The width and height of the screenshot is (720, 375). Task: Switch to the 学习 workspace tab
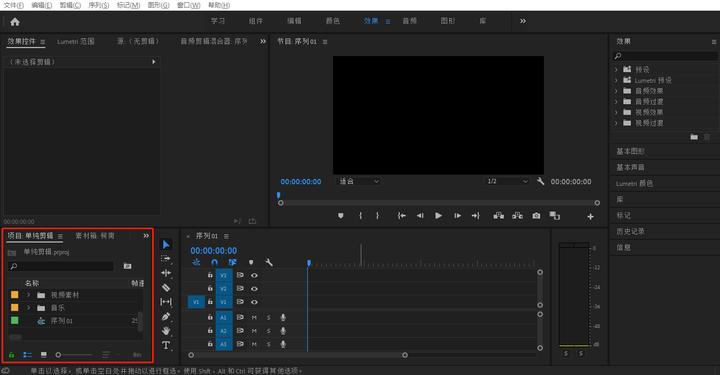coord(218,21)
